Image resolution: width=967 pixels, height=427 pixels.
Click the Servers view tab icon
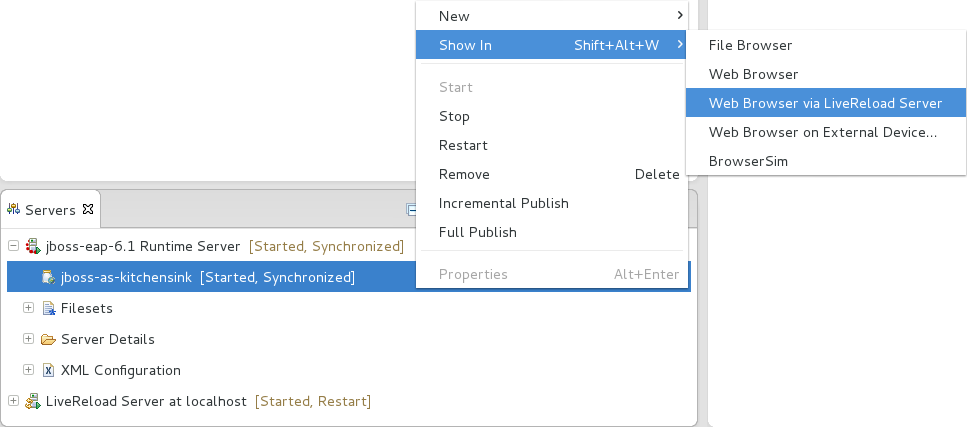pos(13,210)
